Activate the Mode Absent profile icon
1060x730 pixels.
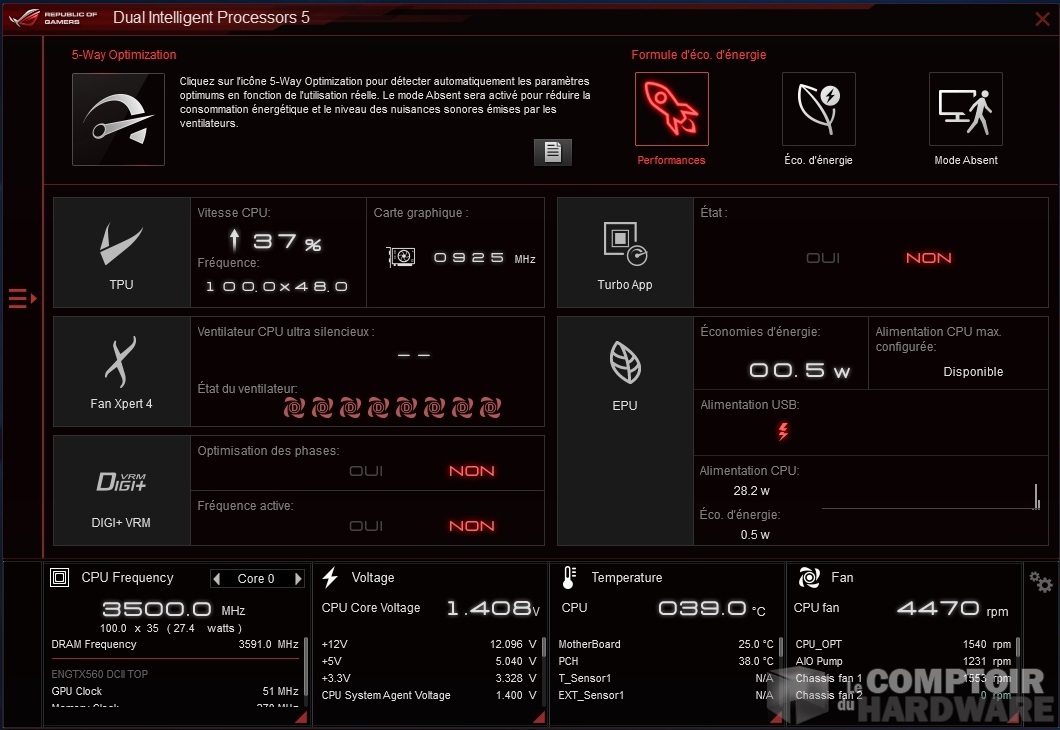(x=965, y=109)
